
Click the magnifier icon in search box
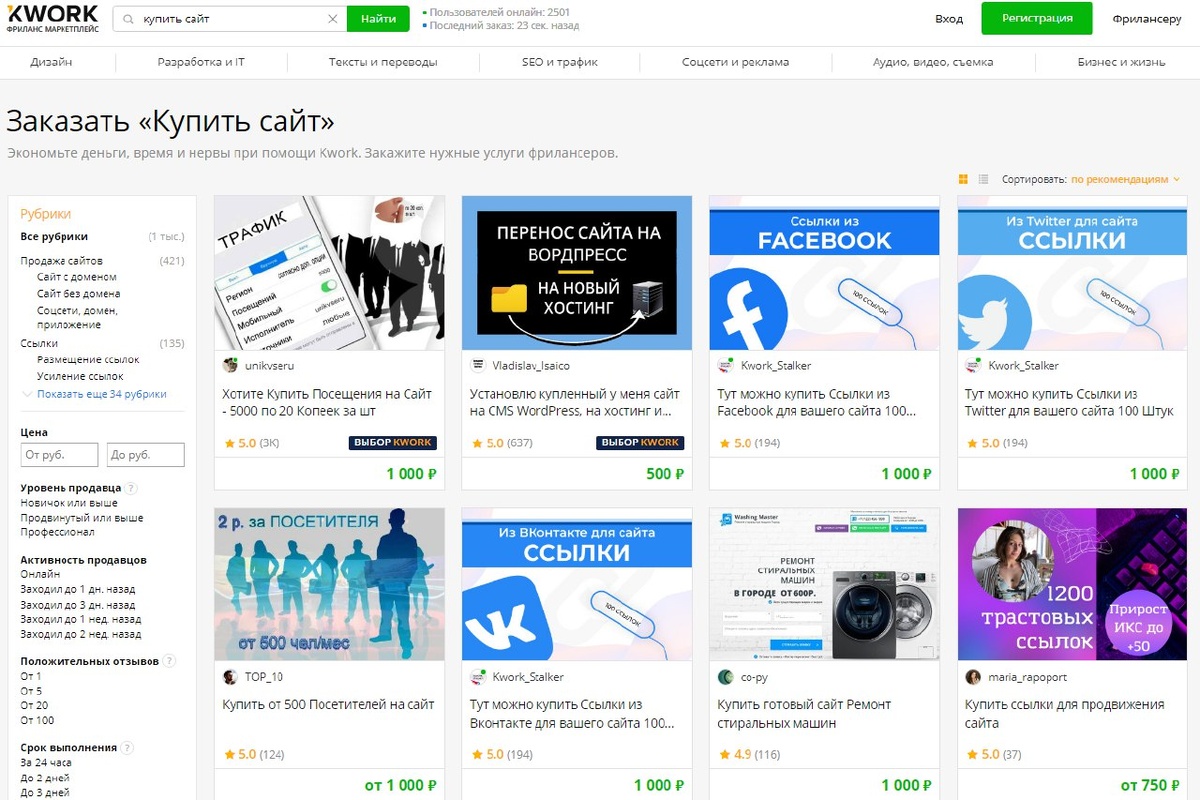tap(128, 19)
